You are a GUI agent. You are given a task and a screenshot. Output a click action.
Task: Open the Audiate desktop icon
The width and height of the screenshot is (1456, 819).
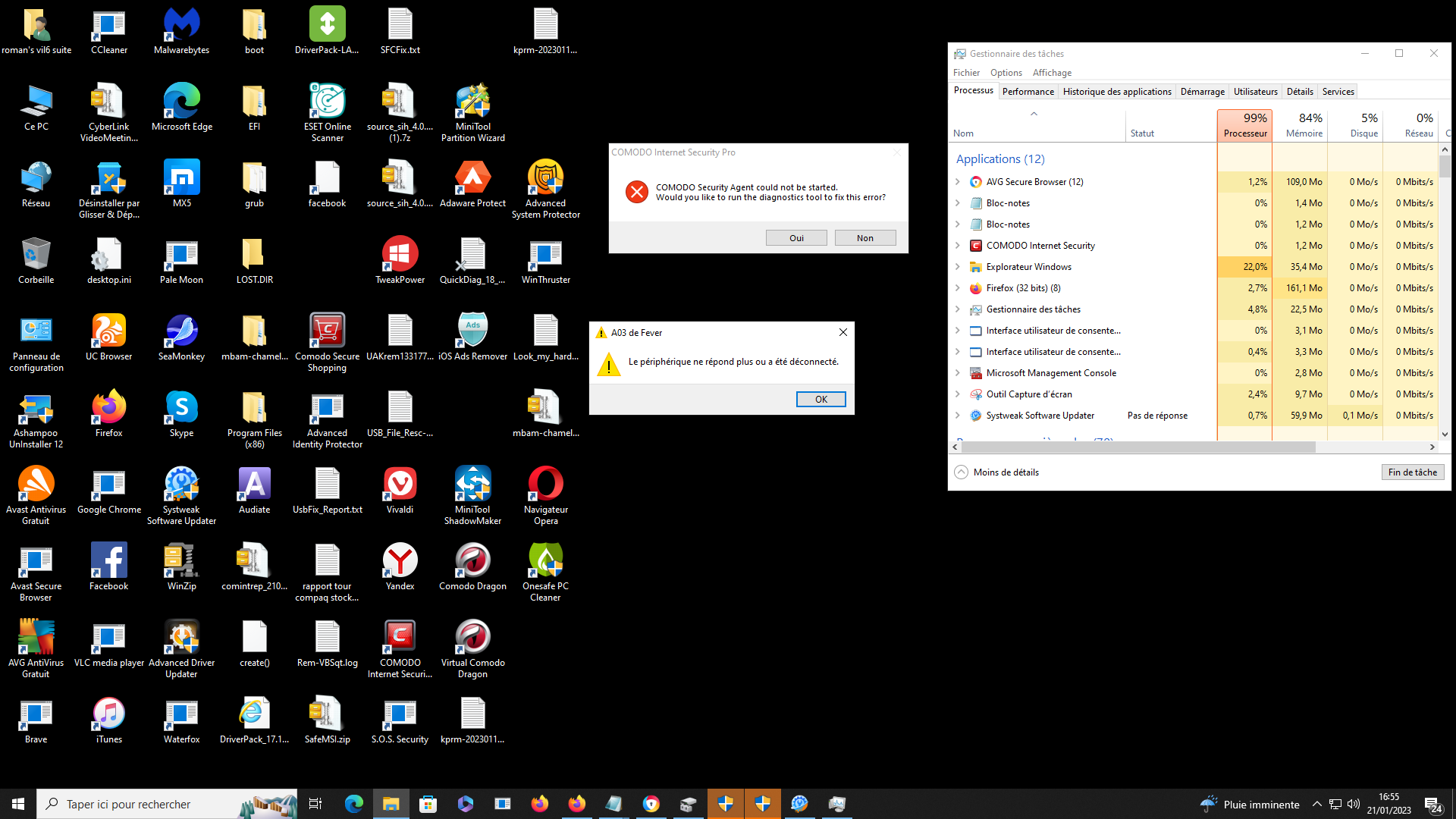tap(254, 491)
